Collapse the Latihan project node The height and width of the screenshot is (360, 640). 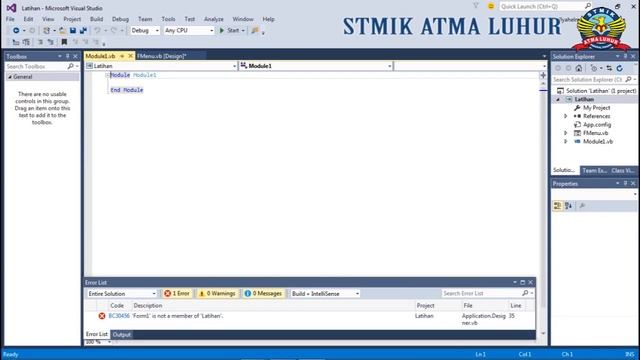pyautogui.click(x=558, y=100)
